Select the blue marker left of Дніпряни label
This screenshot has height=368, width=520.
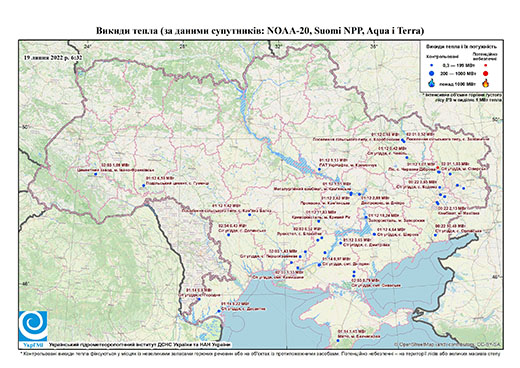point(319,265)
